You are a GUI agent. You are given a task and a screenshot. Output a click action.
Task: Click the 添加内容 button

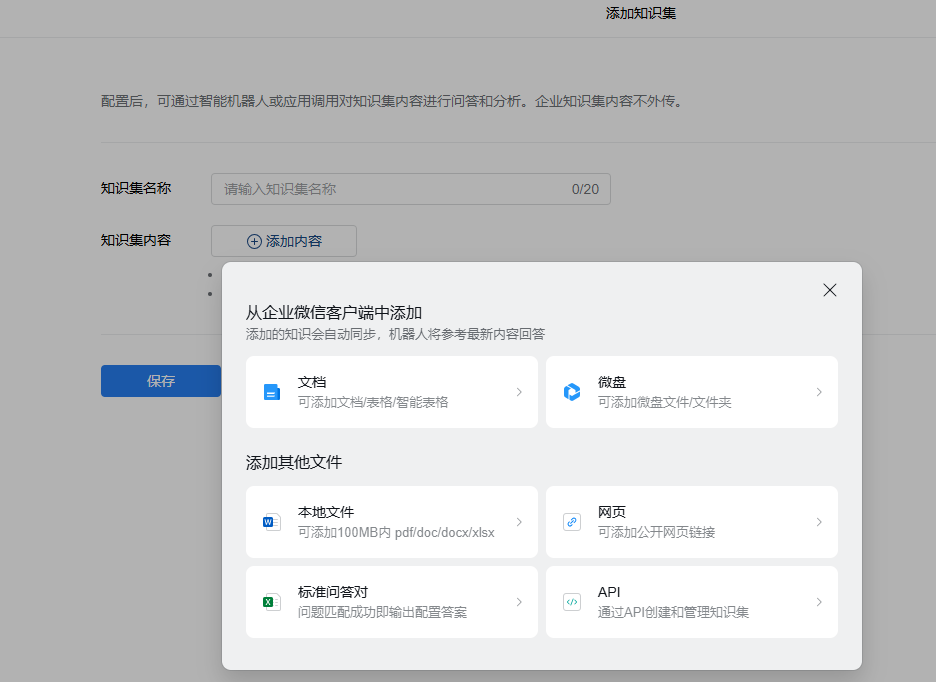(284, 241)
